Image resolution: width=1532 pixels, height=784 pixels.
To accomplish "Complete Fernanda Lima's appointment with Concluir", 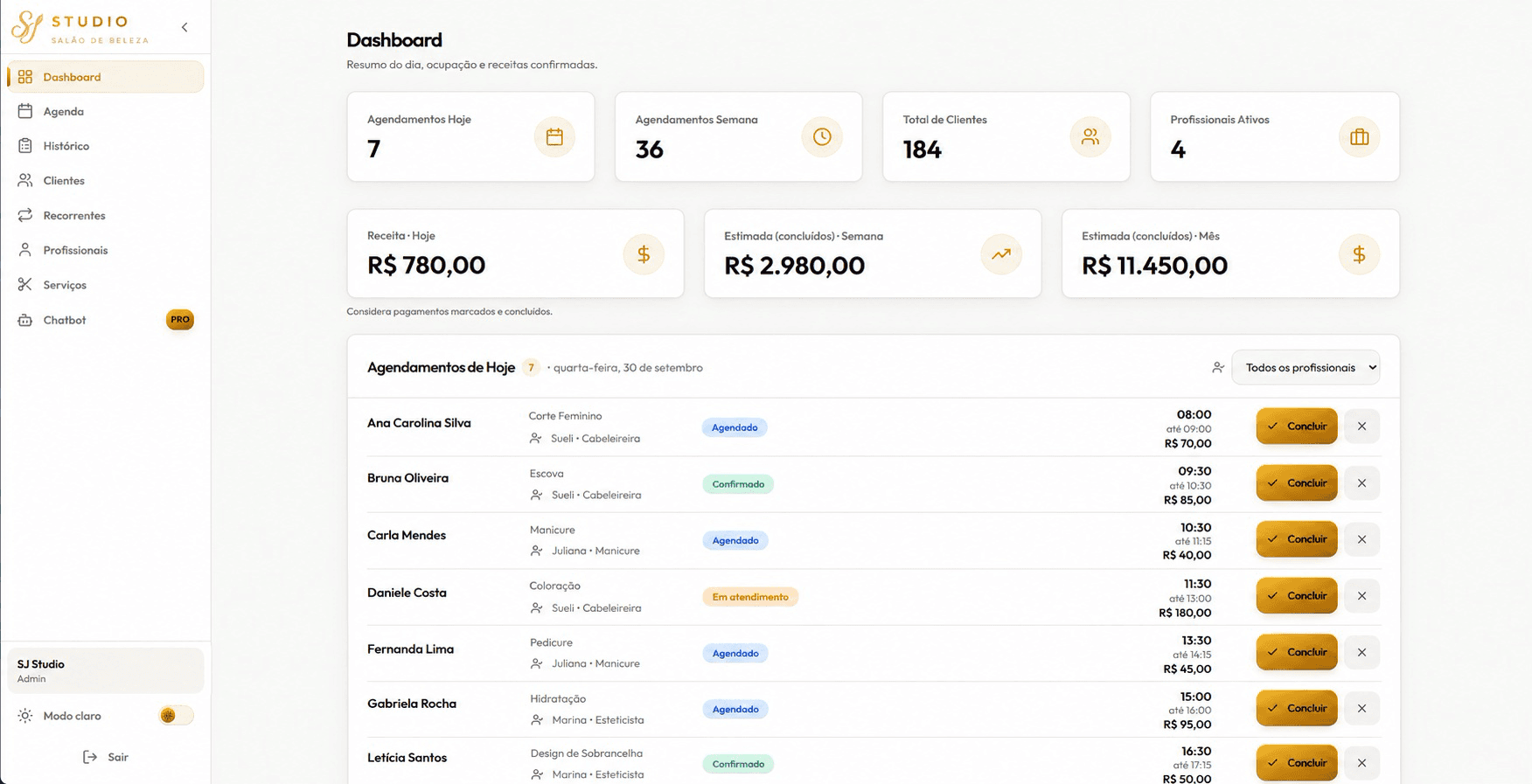I will pos(1297,652).
